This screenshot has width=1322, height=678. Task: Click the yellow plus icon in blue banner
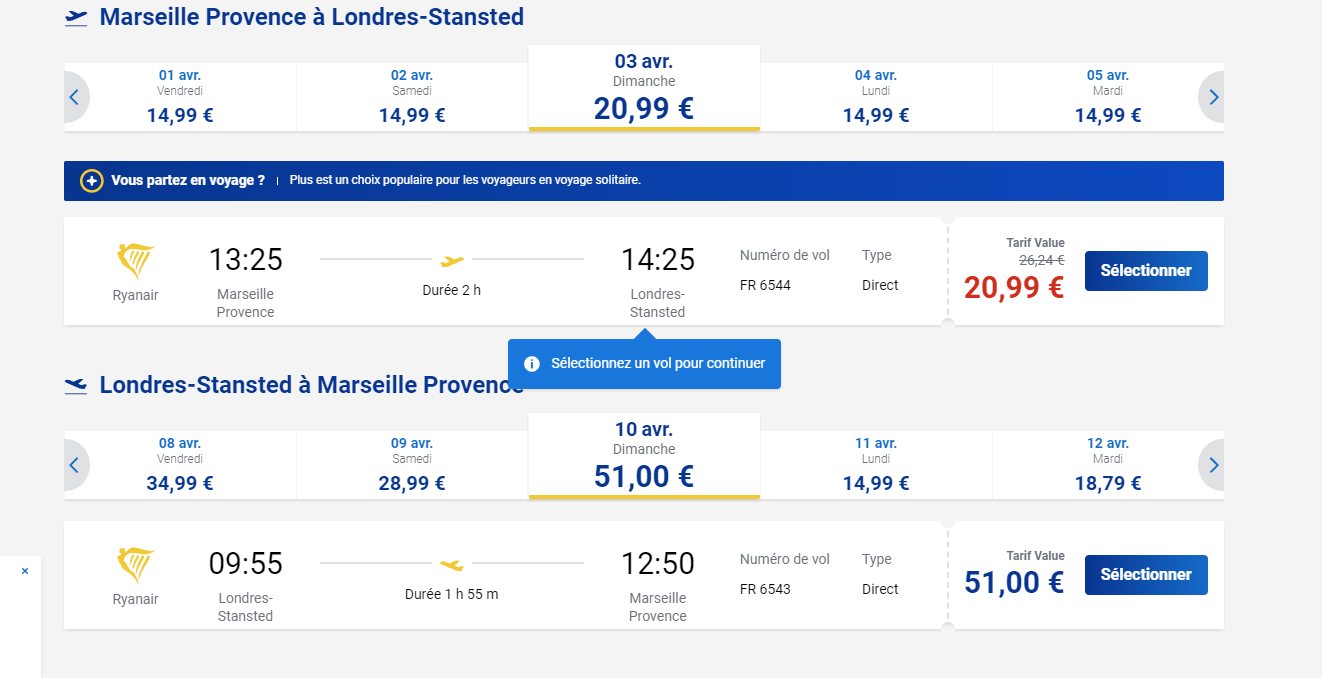(x=92, y=181)
